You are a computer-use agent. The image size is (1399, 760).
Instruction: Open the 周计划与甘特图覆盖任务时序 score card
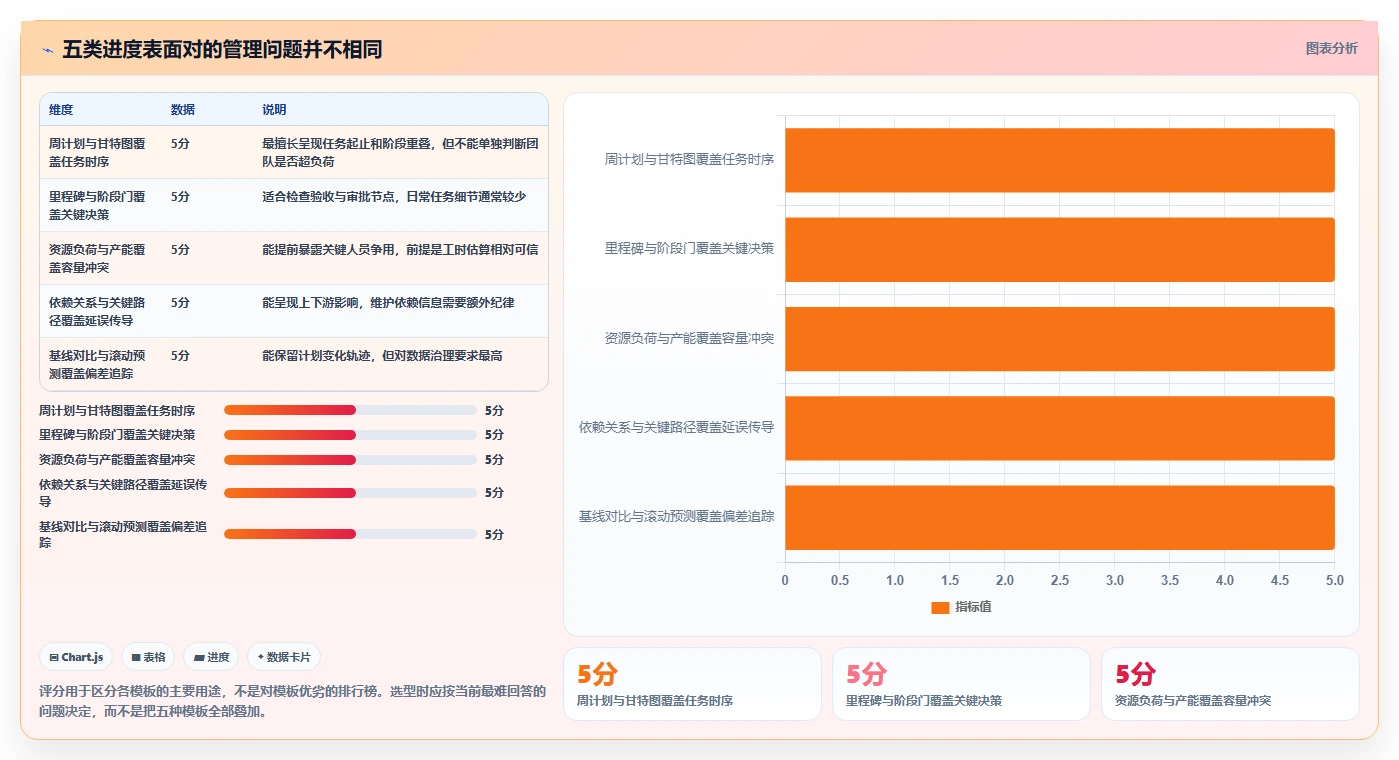click(692, 684)
